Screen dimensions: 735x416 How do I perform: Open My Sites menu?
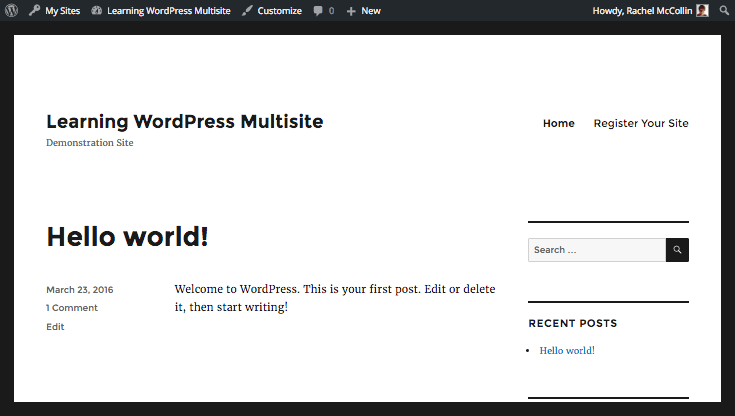(x=54, y=10)
